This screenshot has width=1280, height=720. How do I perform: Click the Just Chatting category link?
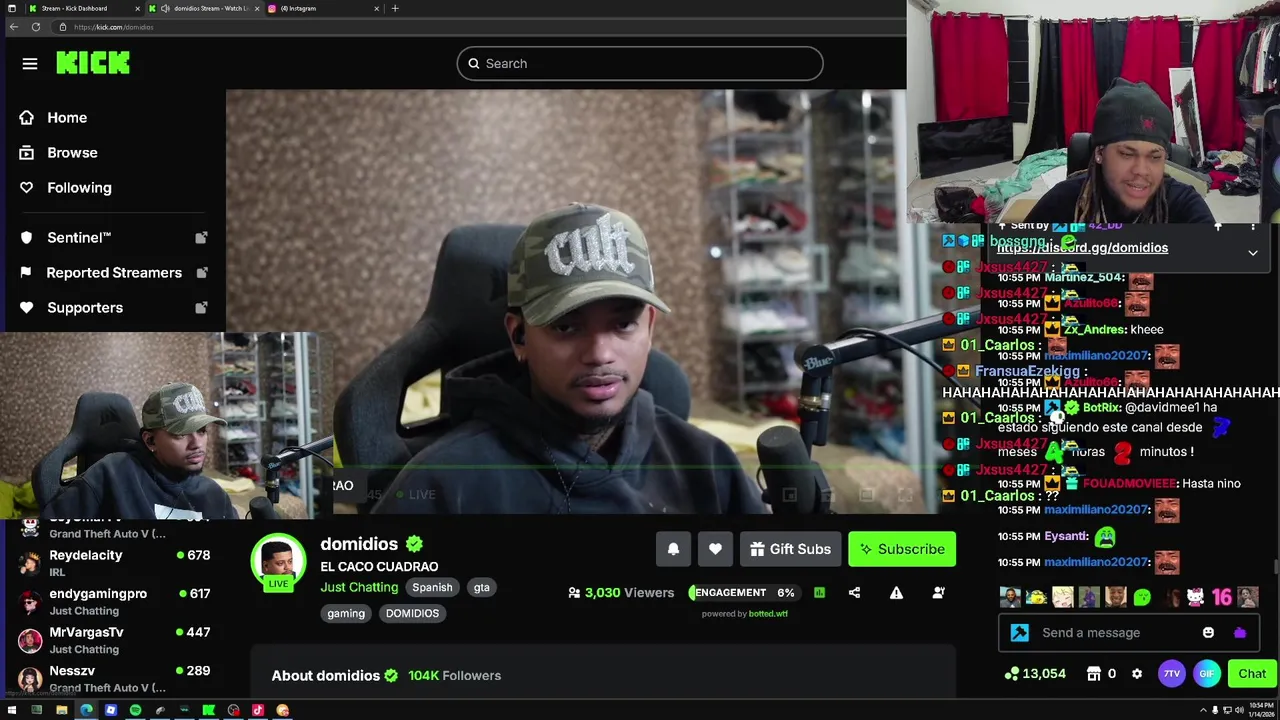pos(359,587)
